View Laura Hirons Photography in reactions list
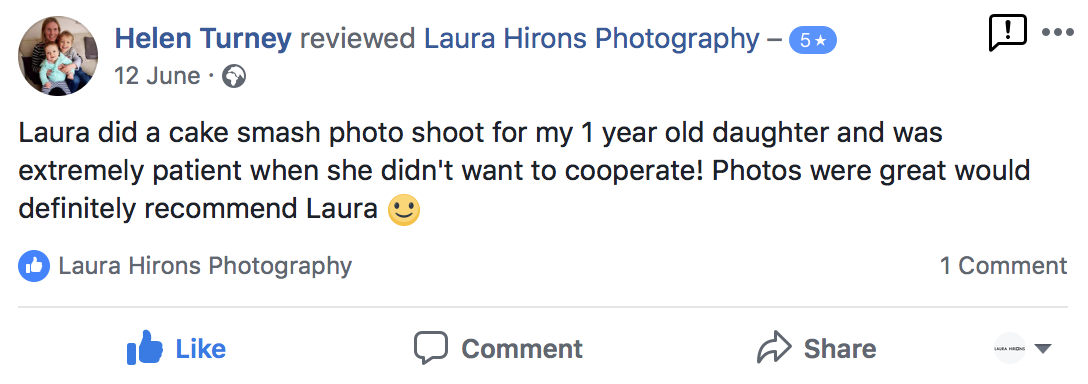This screenshot has height=384, width=1088. 205,265
